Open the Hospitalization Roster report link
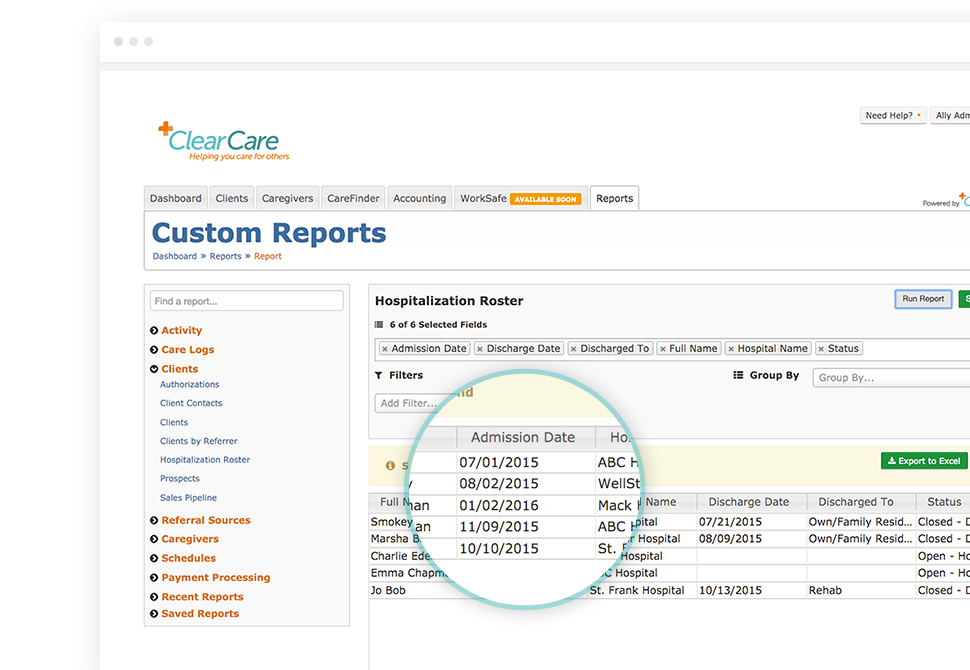 [x=205, y=460]
